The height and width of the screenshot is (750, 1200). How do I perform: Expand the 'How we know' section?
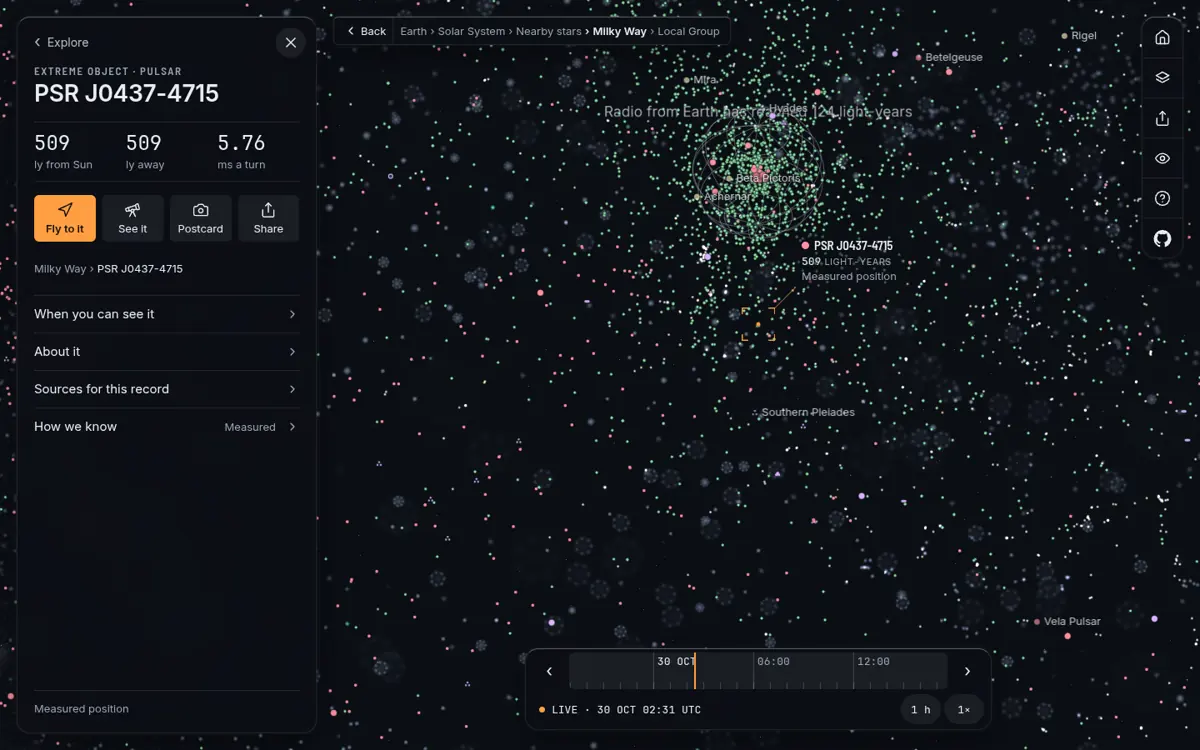click(166, 427)
